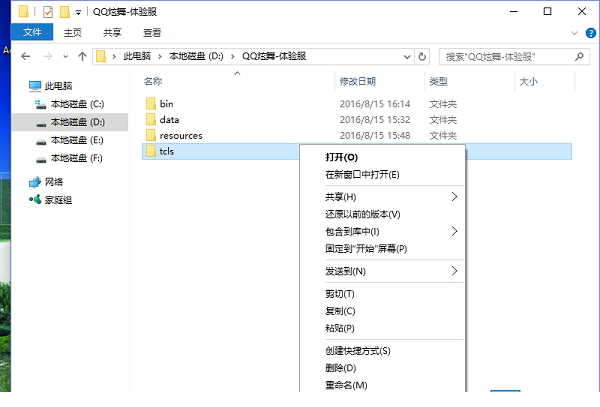The image size is (600, 407).
Task: Refresh the current folder view
Action: click(x=422, y=57)
